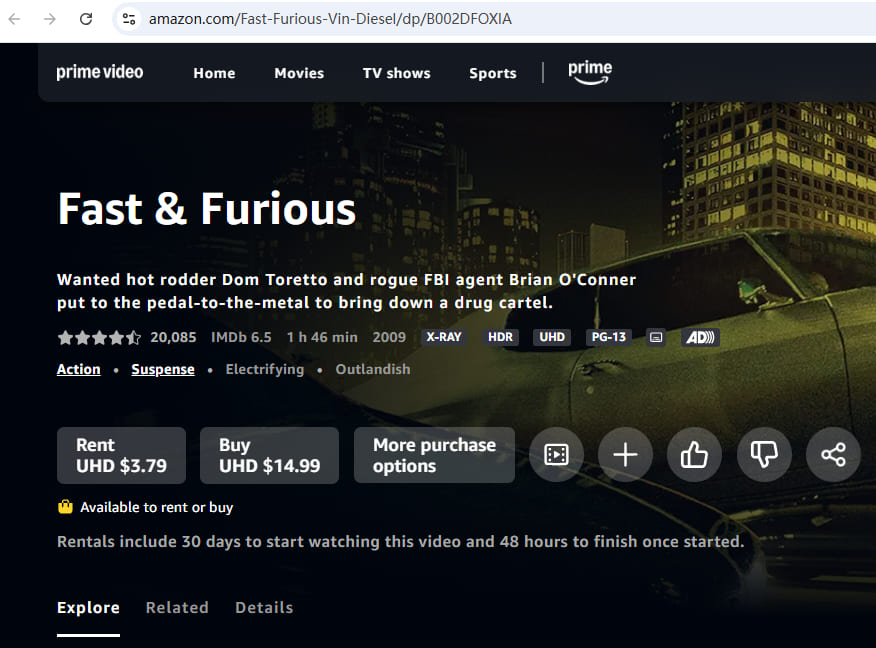876x648 pixels.
Task: Click the X-RAY badge
Action: click(444, 337)
